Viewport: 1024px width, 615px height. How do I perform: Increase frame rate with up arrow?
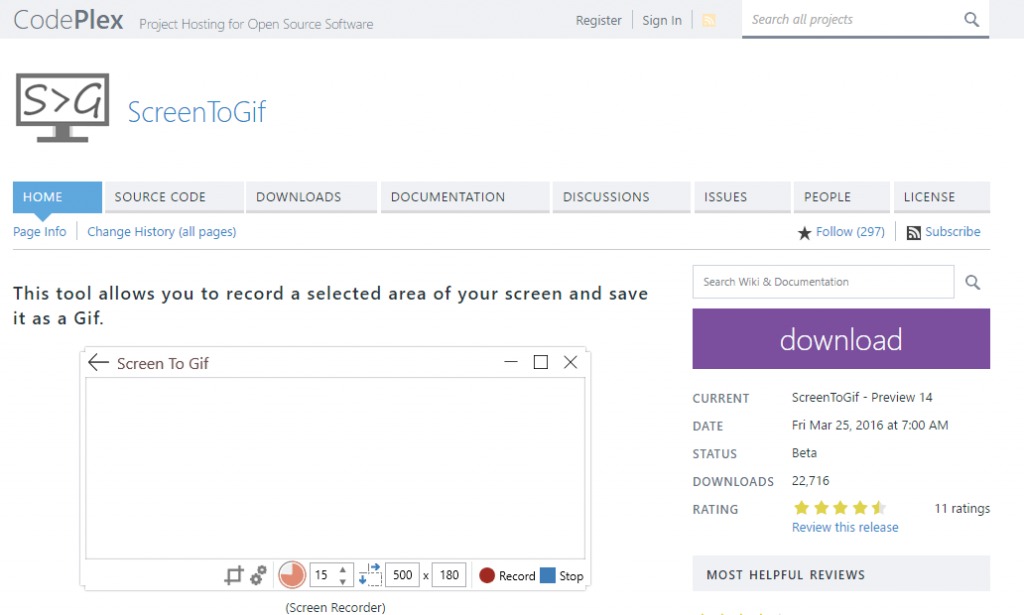[x=343, y=570]
